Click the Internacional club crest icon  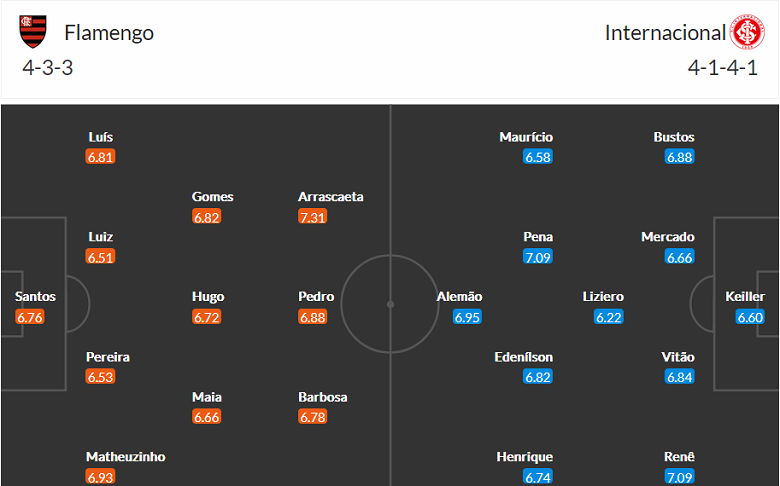(746, 32)
